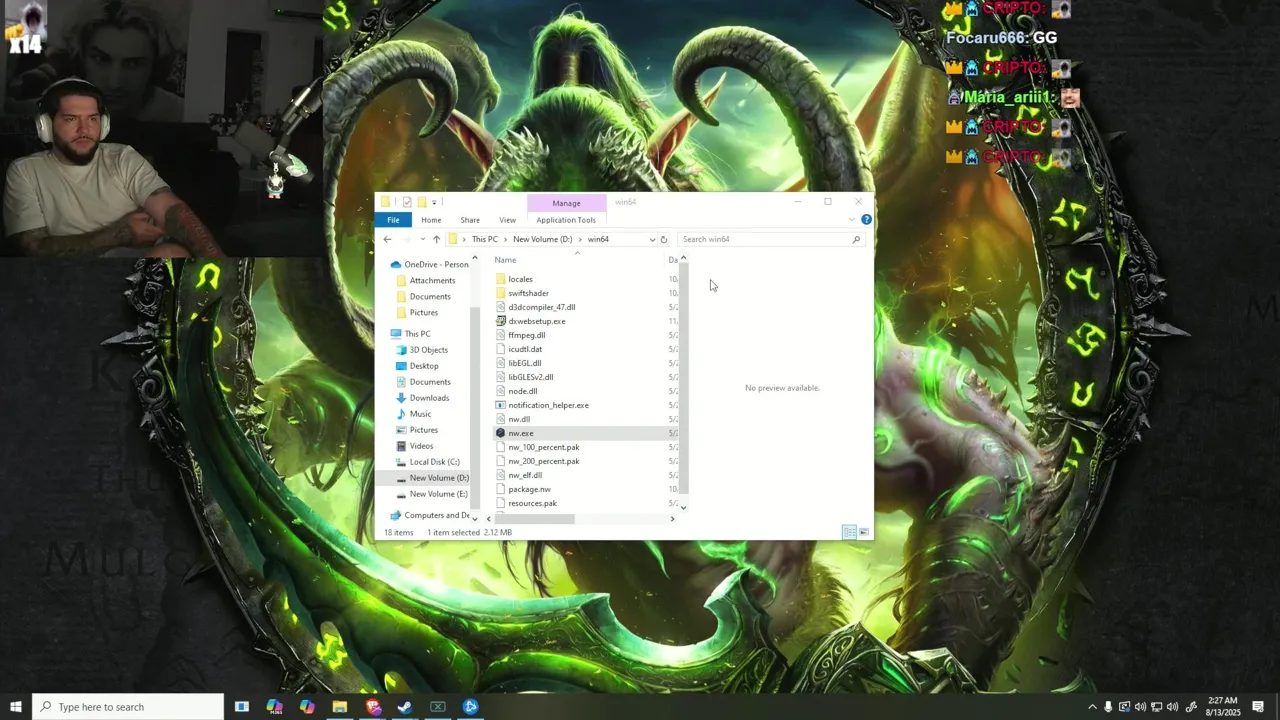Select the dxwebsetup.exe installer icon
This screenshot has height=720, width=1280.
[x=501, y=321]
